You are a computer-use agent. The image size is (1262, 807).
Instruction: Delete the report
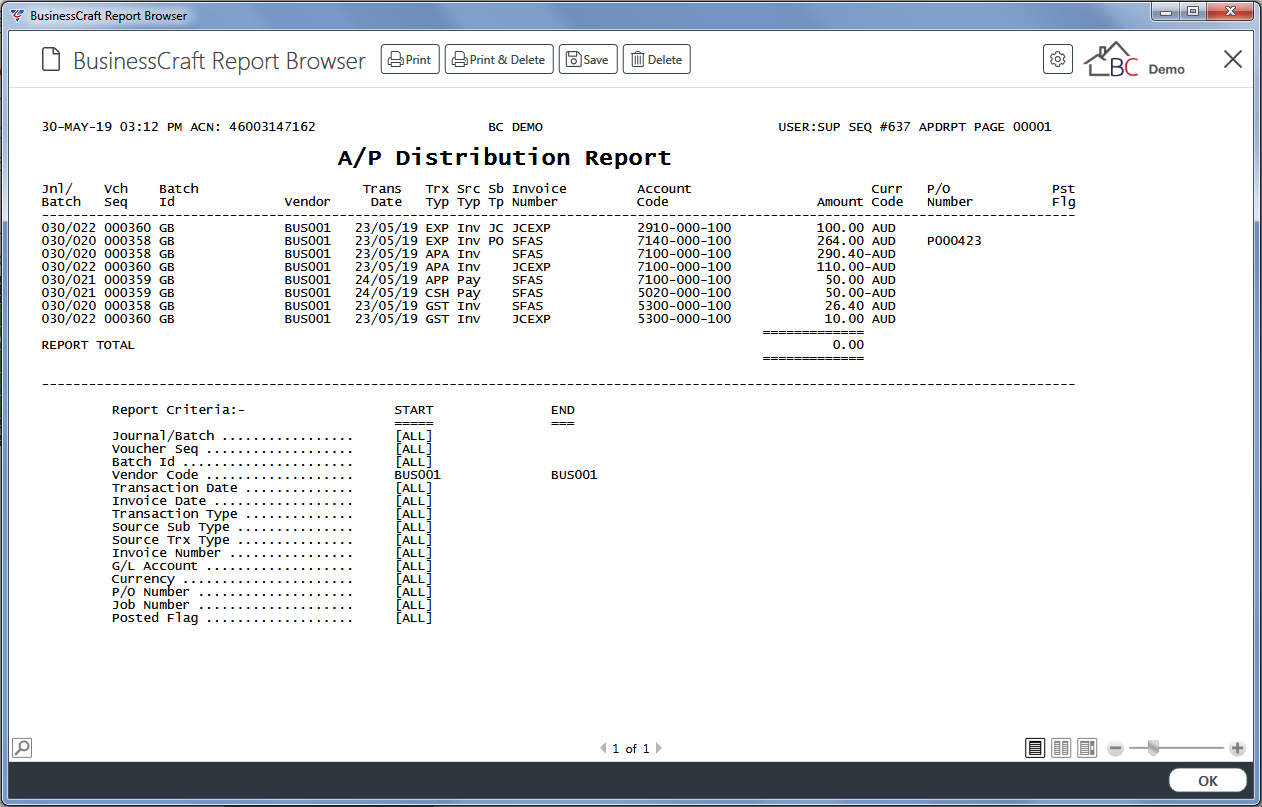coord(656,60)
